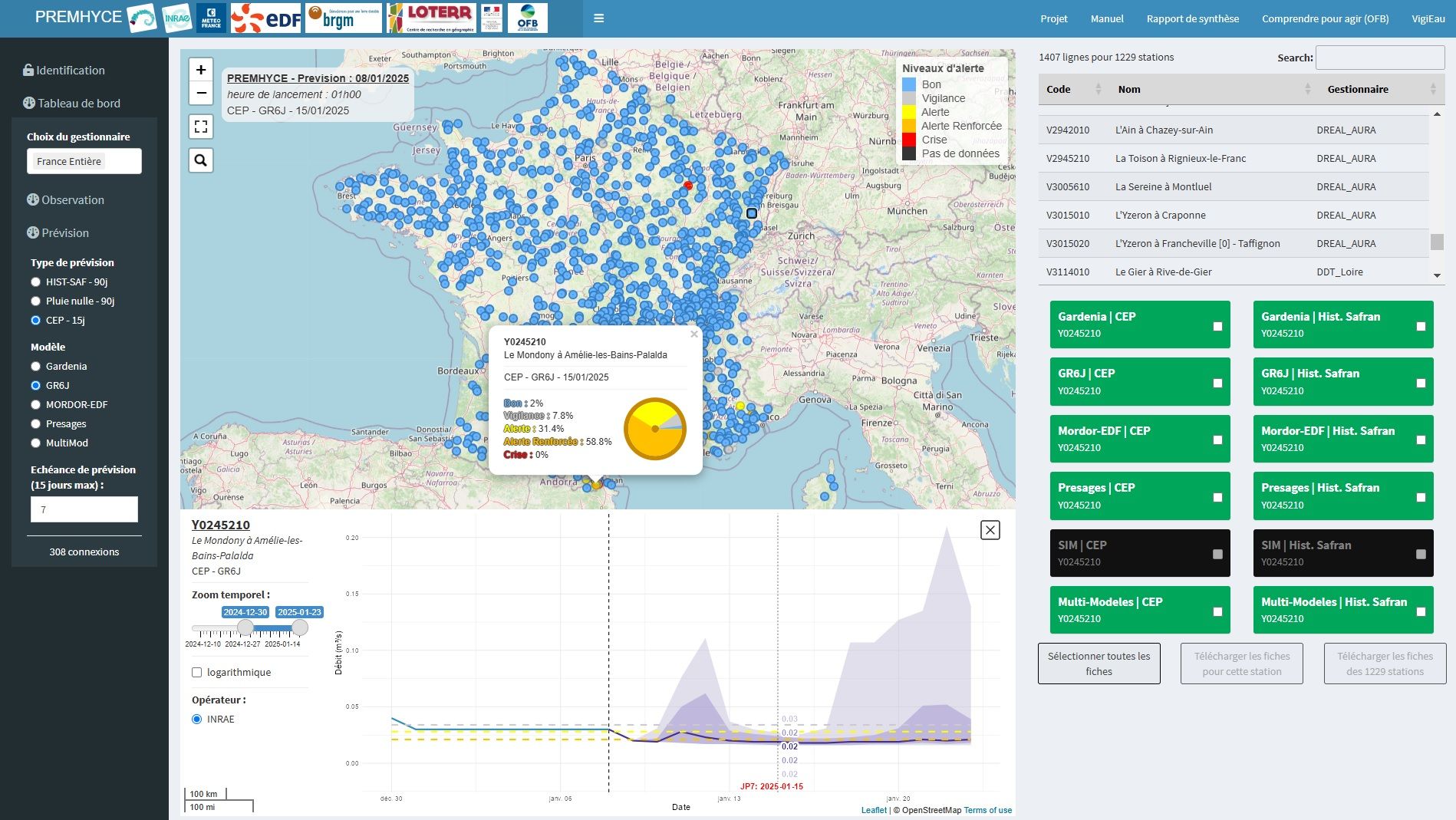The width and height of the screenshot is (1456, 820).
Task: Tick the Multi-Modeles | Hist. Safran checkbox
Action: pyautogui.click(x=1421, y=611)
